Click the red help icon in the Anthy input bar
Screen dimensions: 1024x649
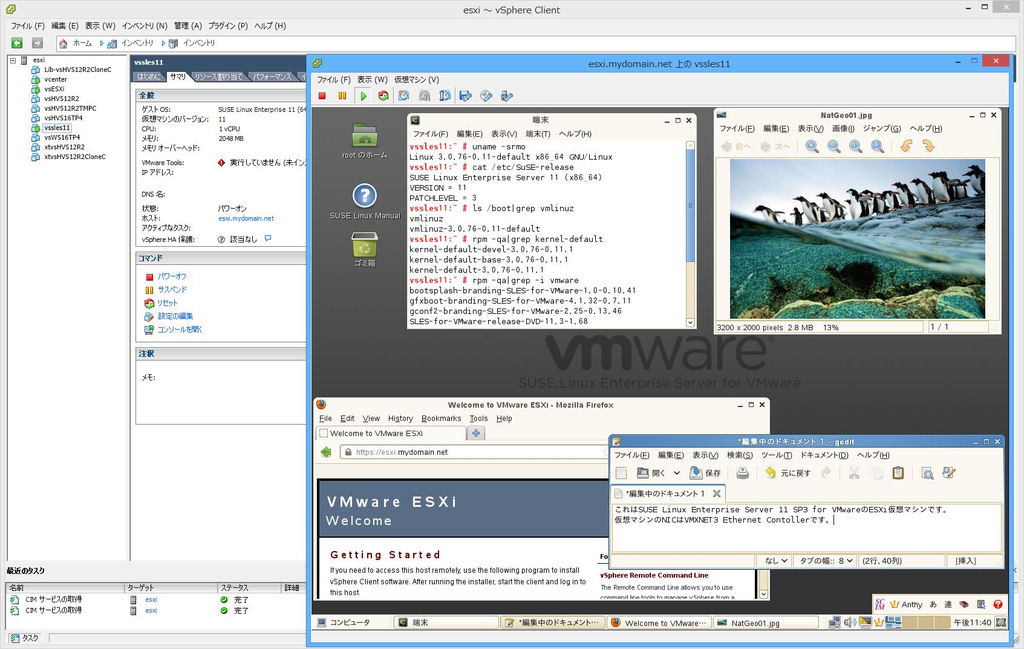(x=998, y=605)
